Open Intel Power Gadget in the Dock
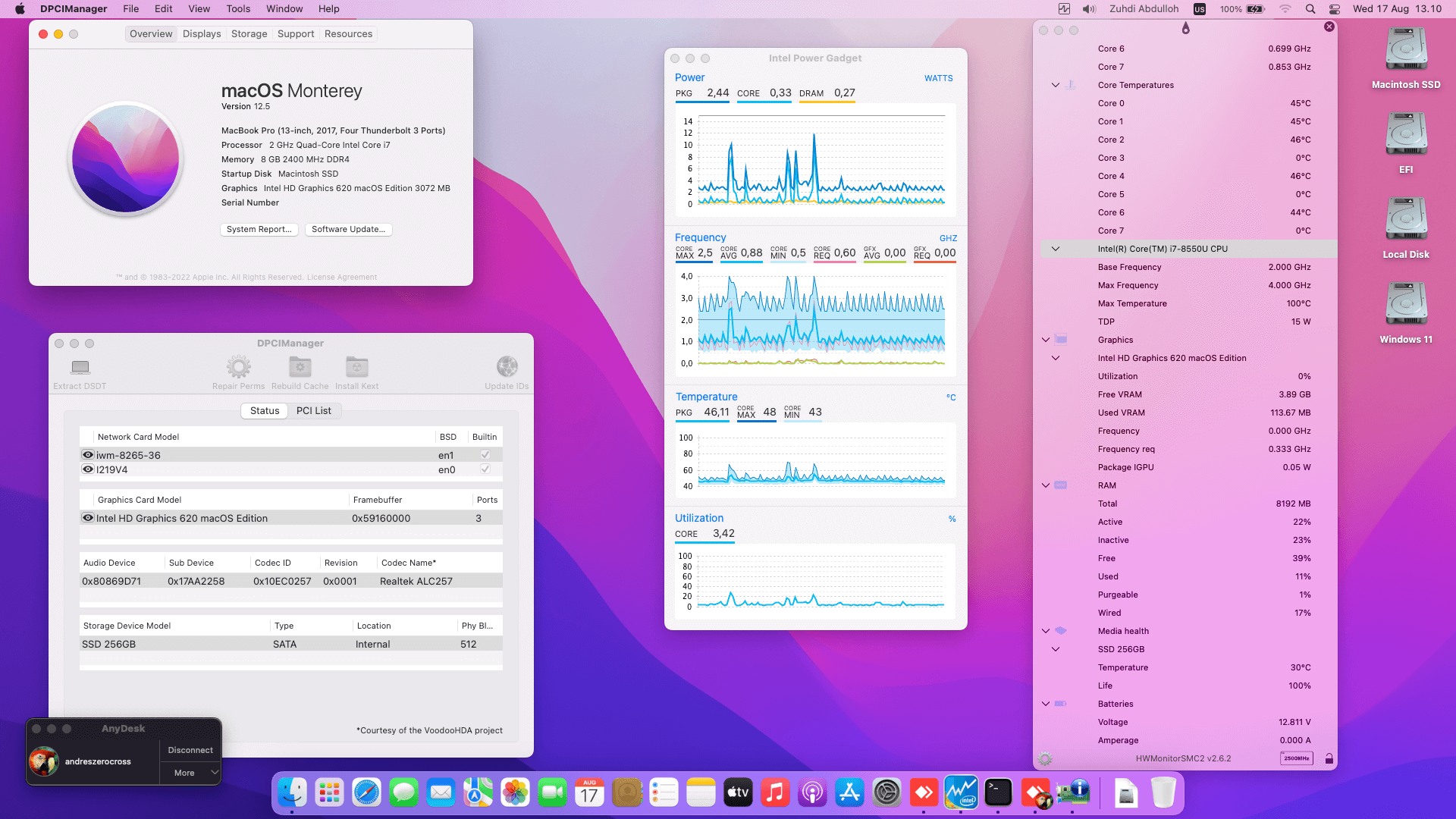 click(961, 793)
